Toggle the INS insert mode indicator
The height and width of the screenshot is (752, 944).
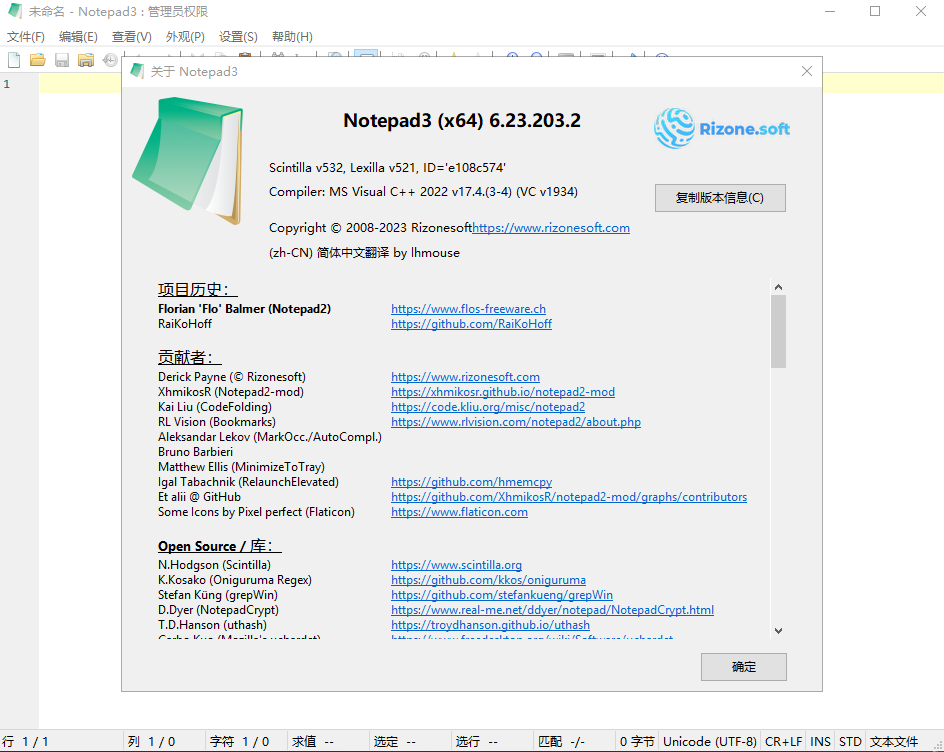pos(820,742)
